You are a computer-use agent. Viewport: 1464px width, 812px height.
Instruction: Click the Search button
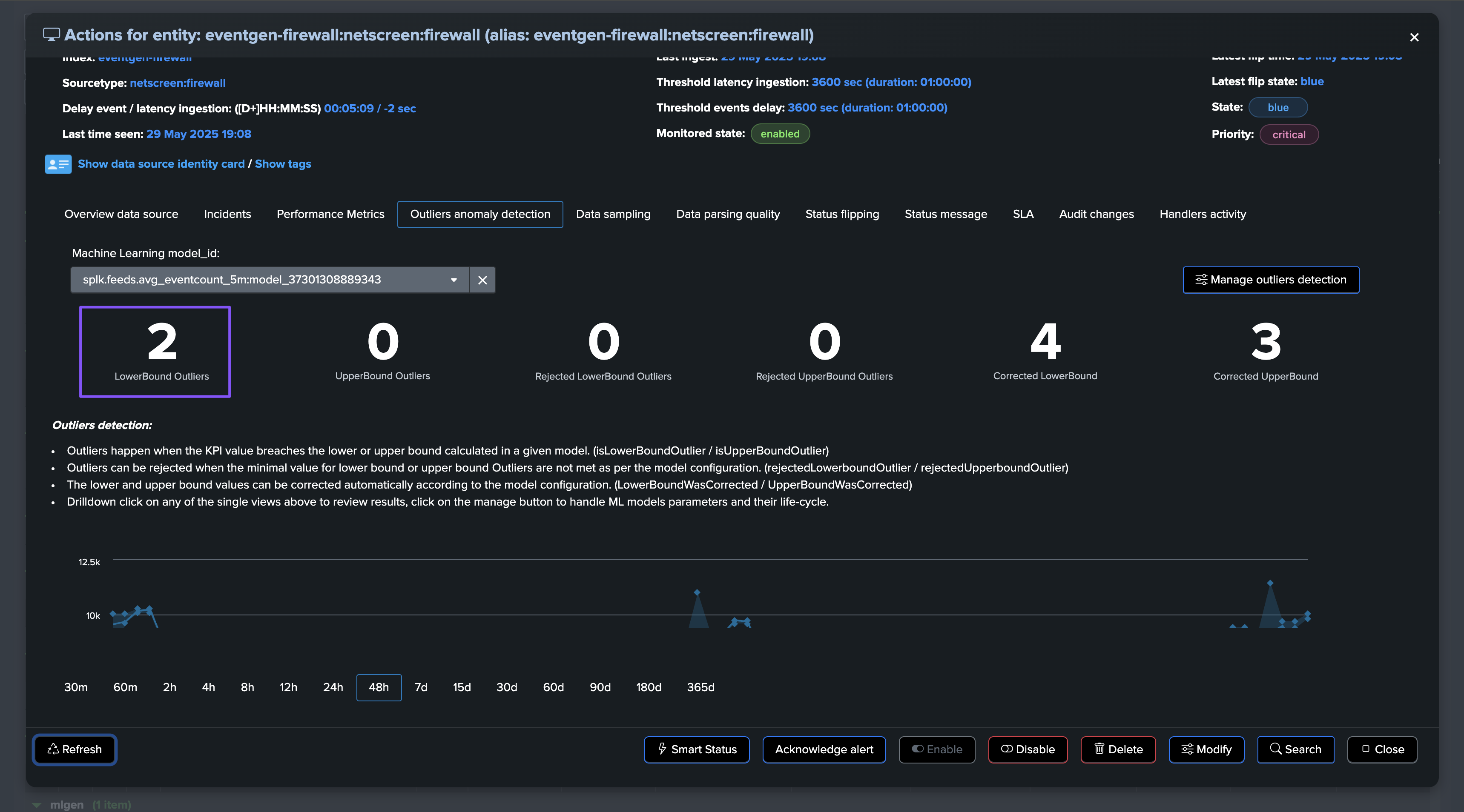1295,749
